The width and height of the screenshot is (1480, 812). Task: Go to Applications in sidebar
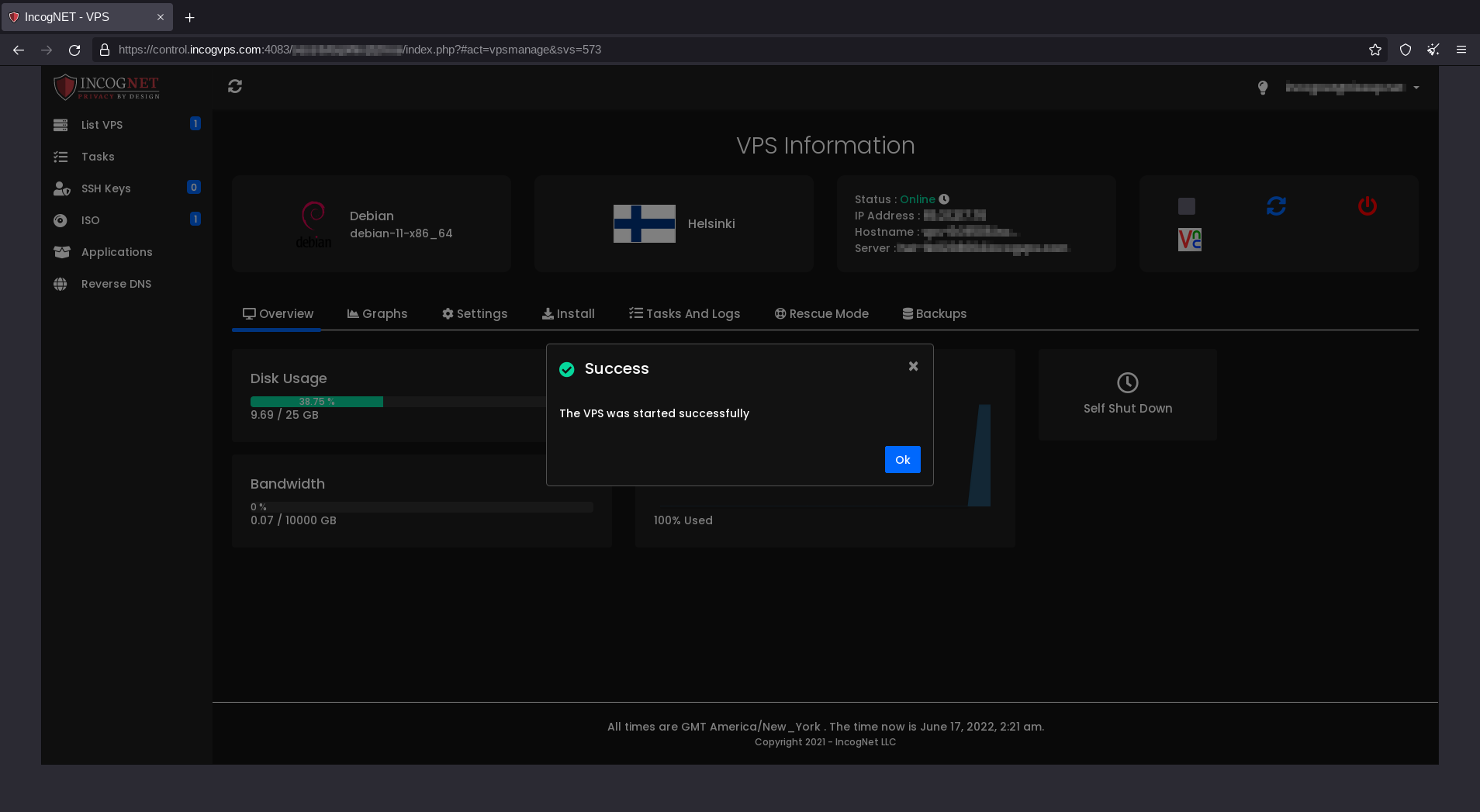point(116,252)
